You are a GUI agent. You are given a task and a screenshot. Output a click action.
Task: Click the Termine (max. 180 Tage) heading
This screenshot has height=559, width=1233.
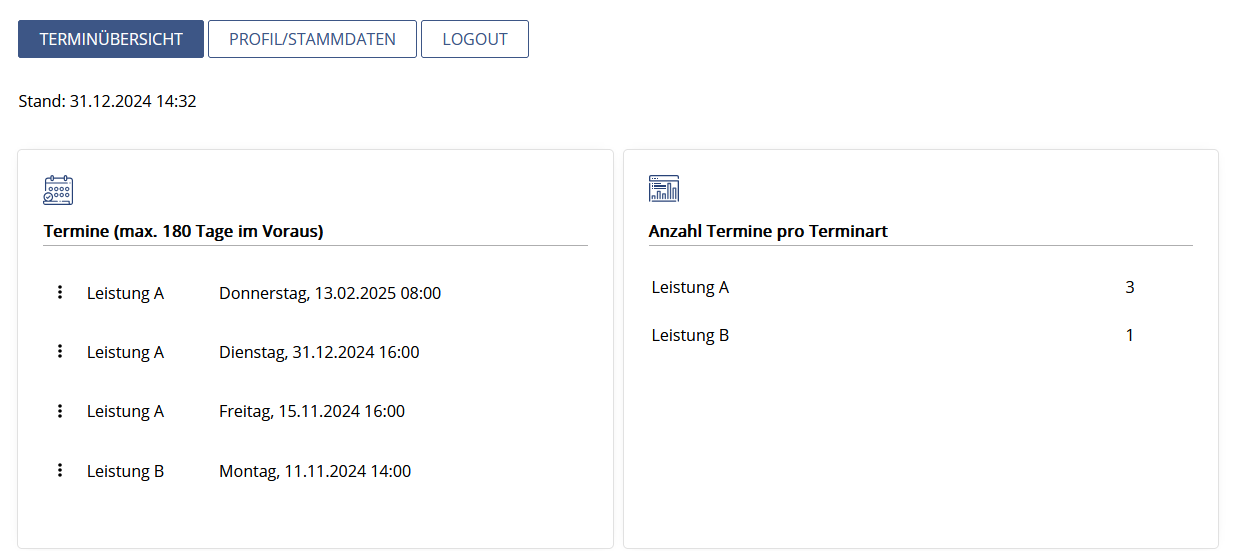coord(183,231)
